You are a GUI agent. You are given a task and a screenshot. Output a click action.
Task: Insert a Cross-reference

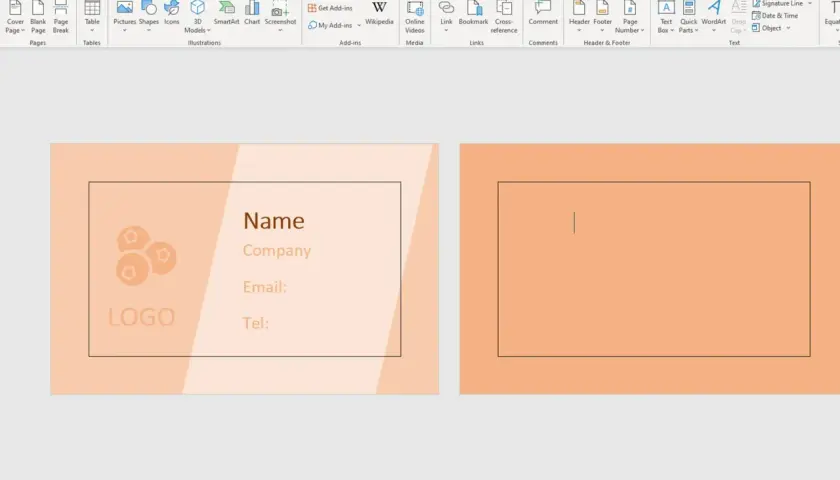504,17
